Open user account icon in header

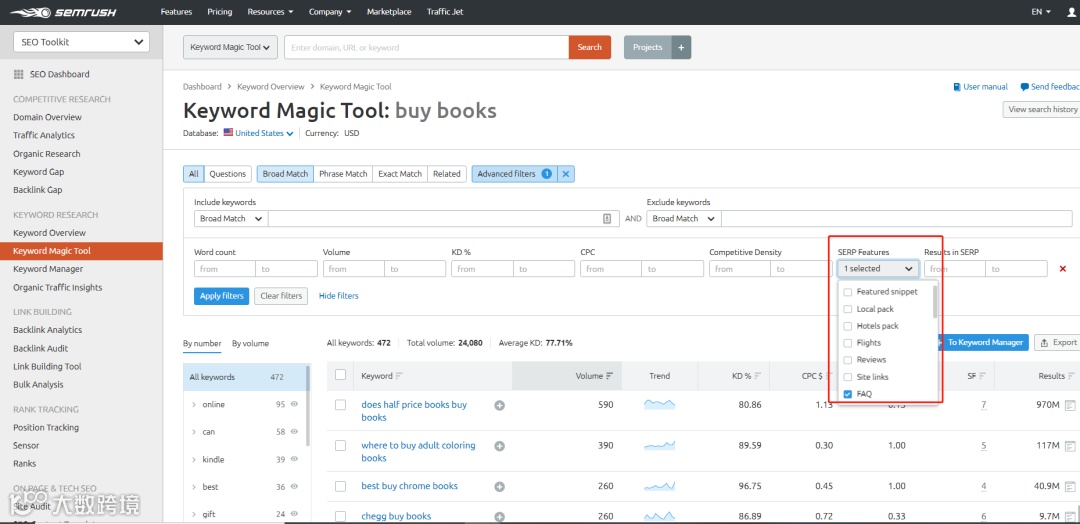point(1070,12)
